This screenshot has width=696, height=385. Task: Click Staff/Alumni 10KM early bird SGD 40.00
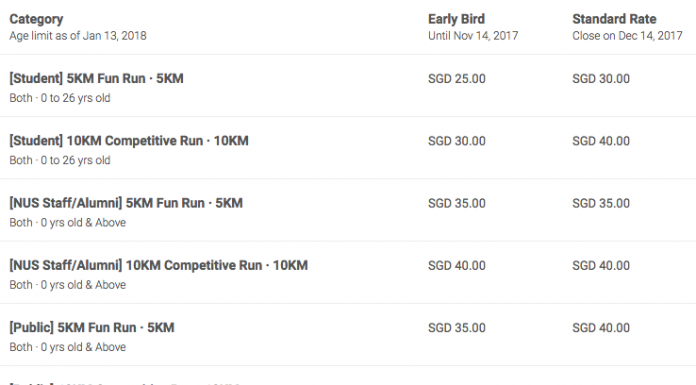pyautogui.click(x=457, y=266)
